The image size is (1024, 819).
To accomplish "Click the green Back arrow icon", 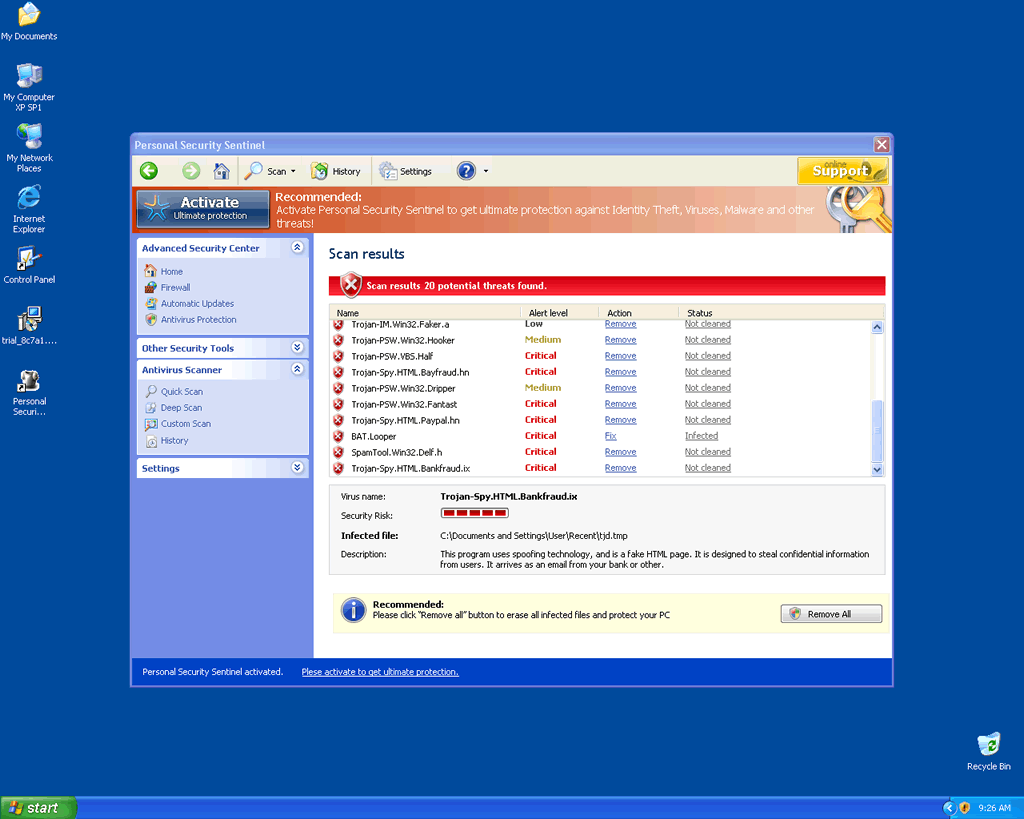I will click(148, 171).
